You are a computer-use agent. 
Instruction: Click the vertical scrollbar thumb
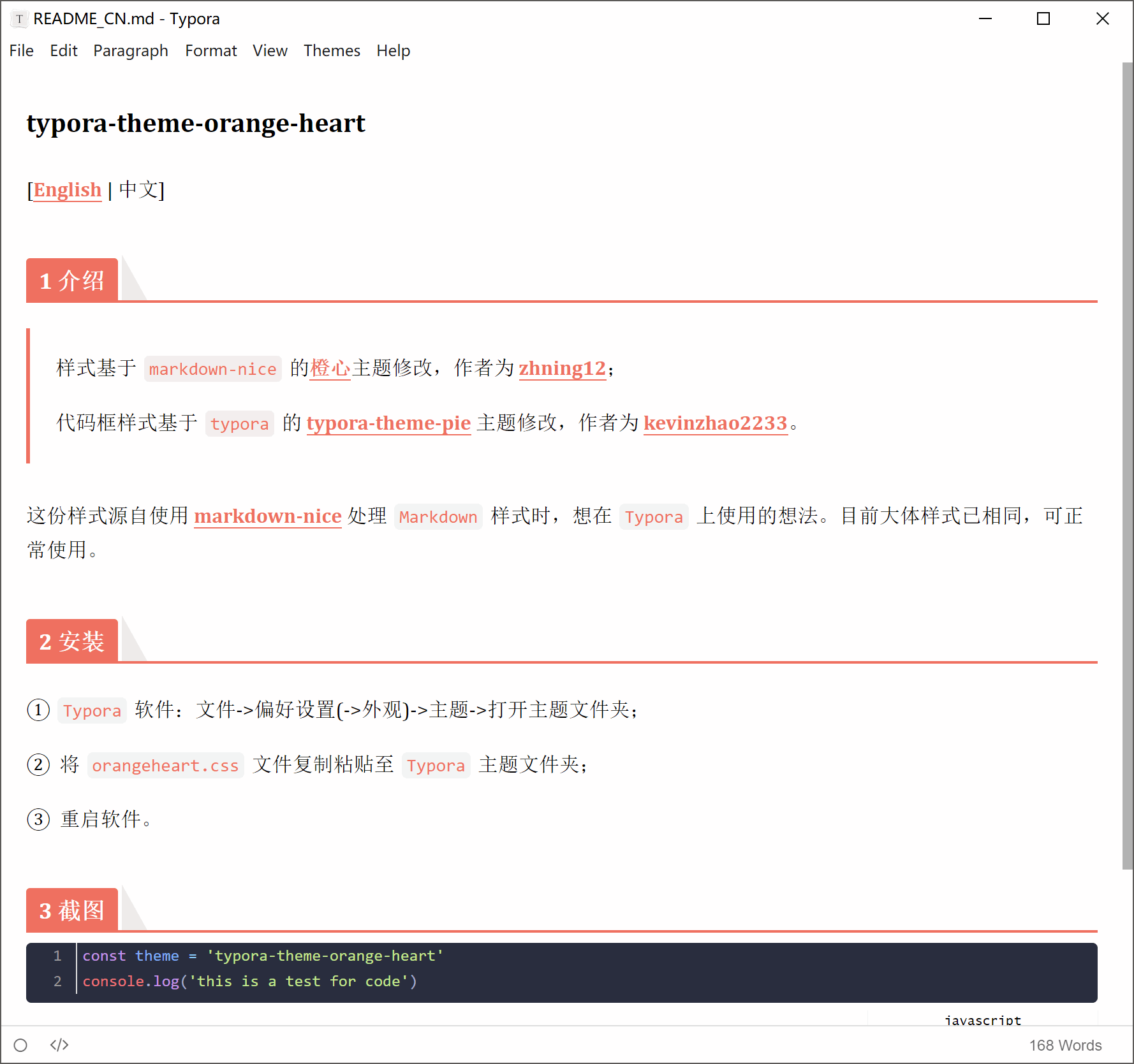(1127, 465)
